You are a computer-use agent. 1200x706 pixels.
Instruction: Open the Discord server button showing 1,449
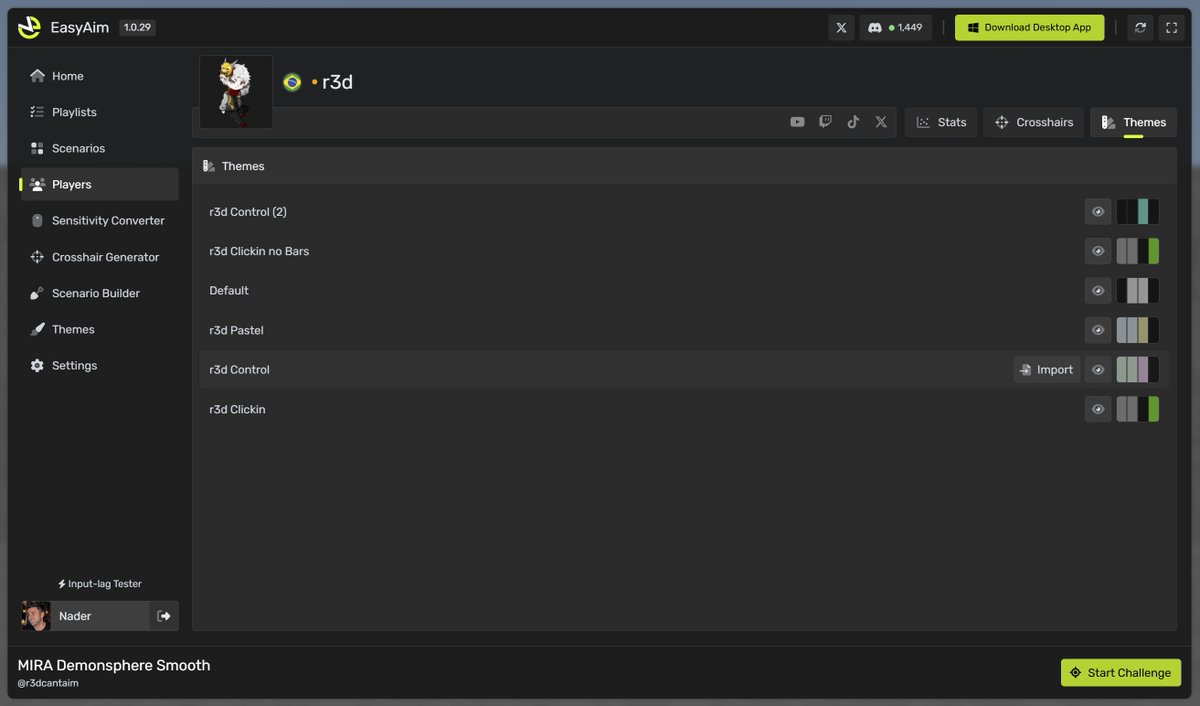coord(896,28)
